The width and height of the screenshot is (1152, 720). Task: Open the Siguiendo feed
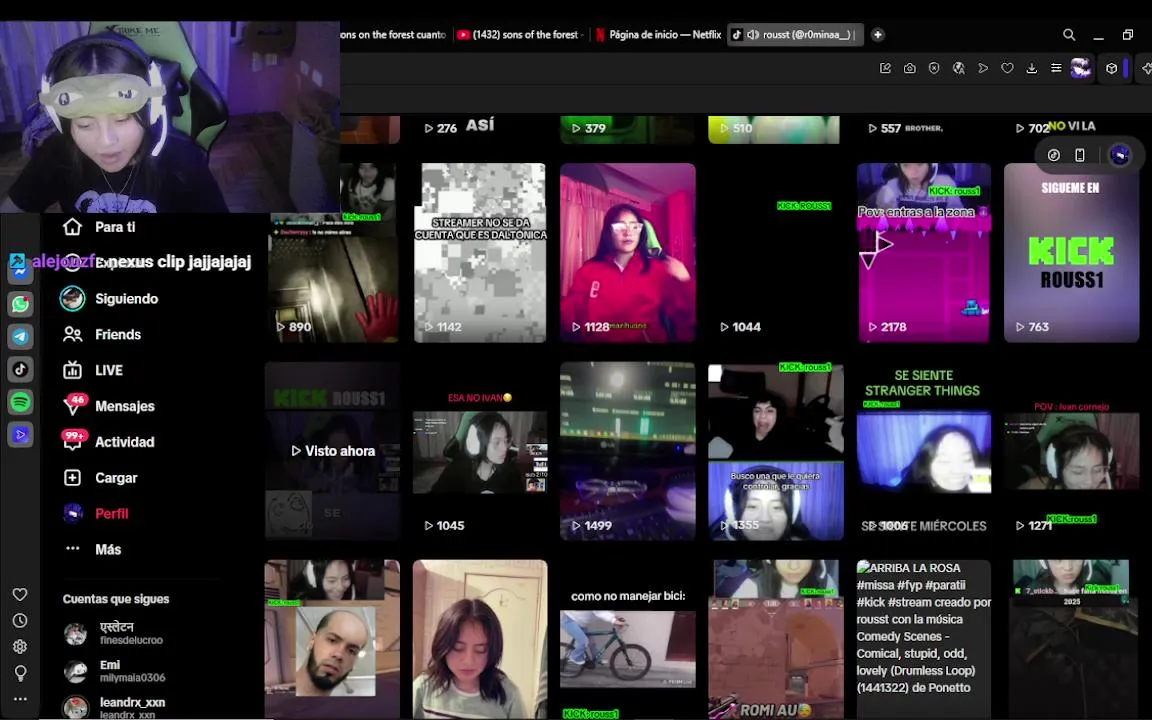[x=110, y=298]
